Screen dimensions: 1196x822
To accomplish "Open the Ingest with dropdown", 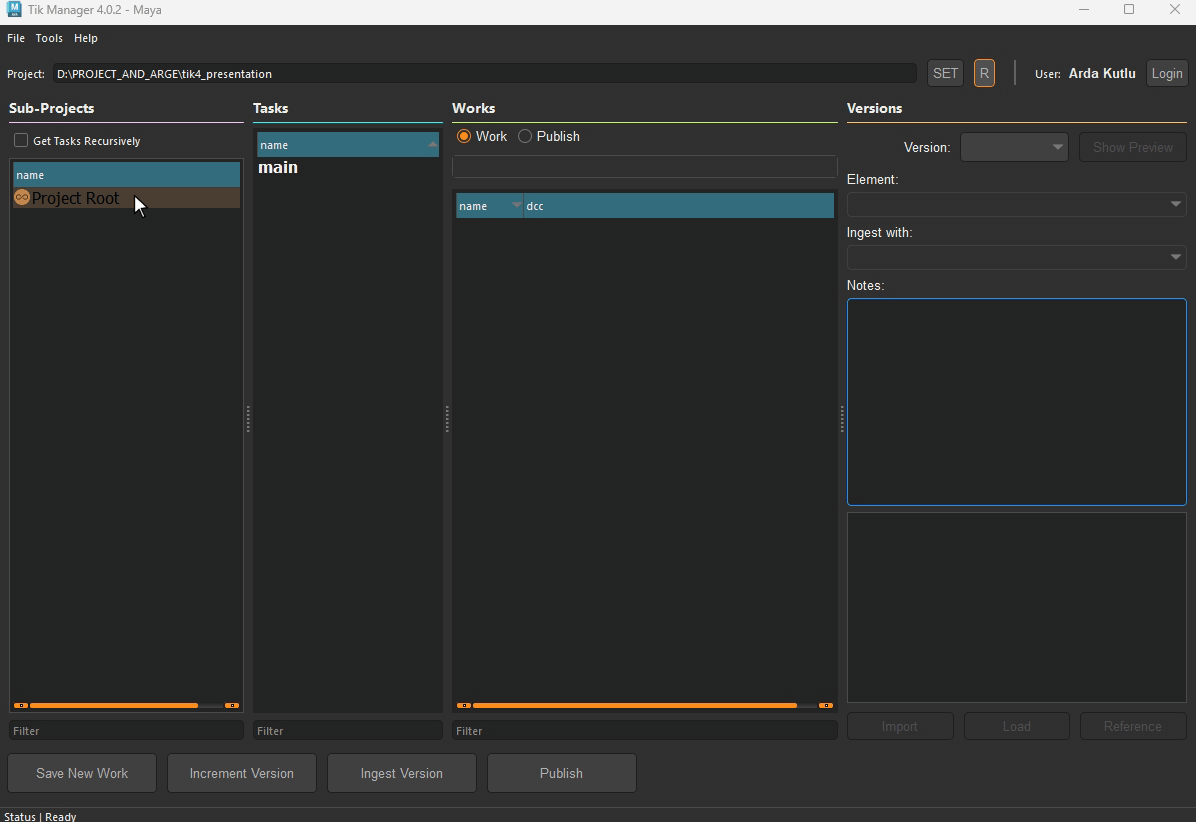I will [1016, 257].
